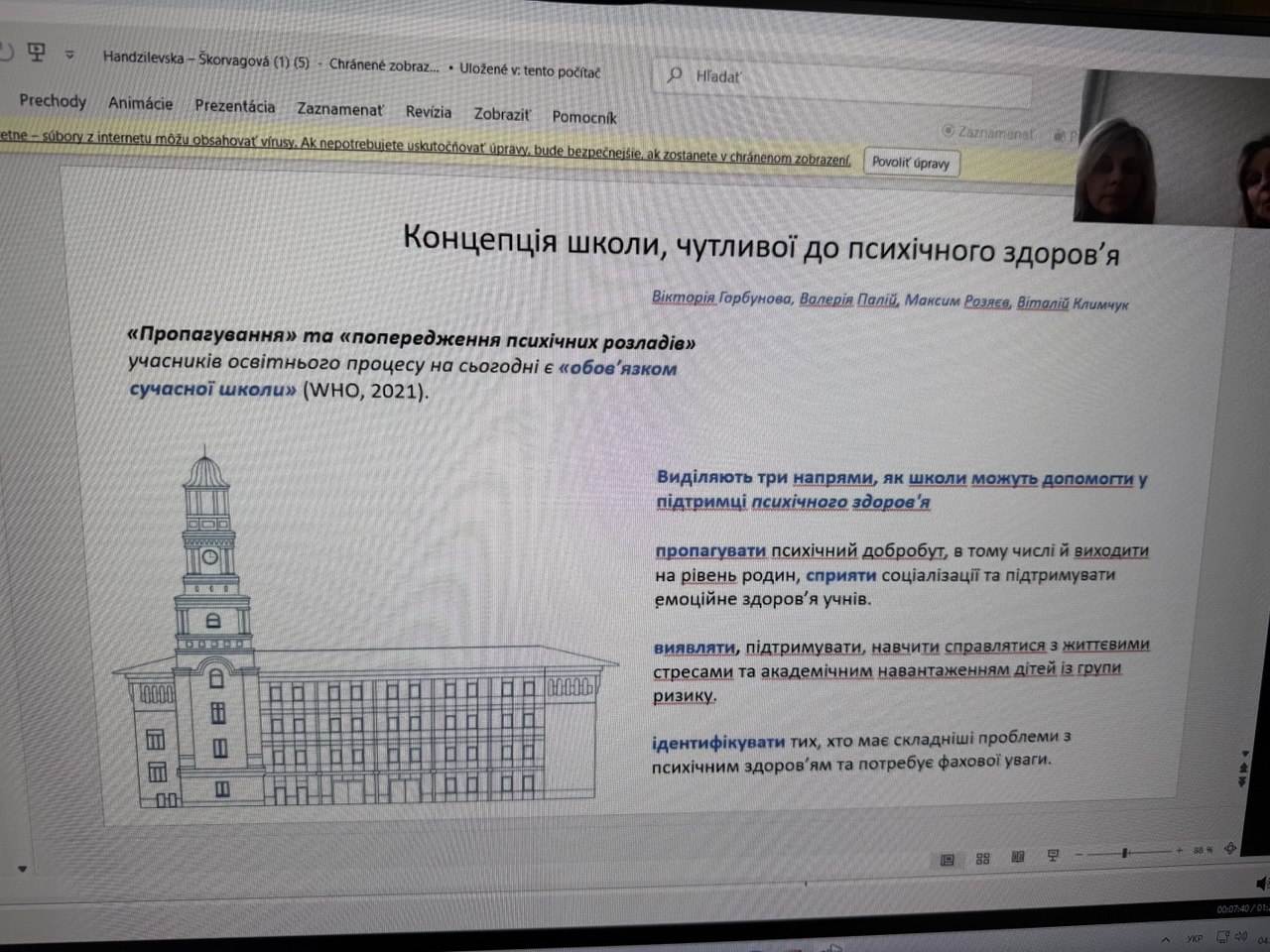Click the Povoliť úpravy button
Image resolution: width=1270 pixels, height=952 pixels.
(x=910, y=163)
